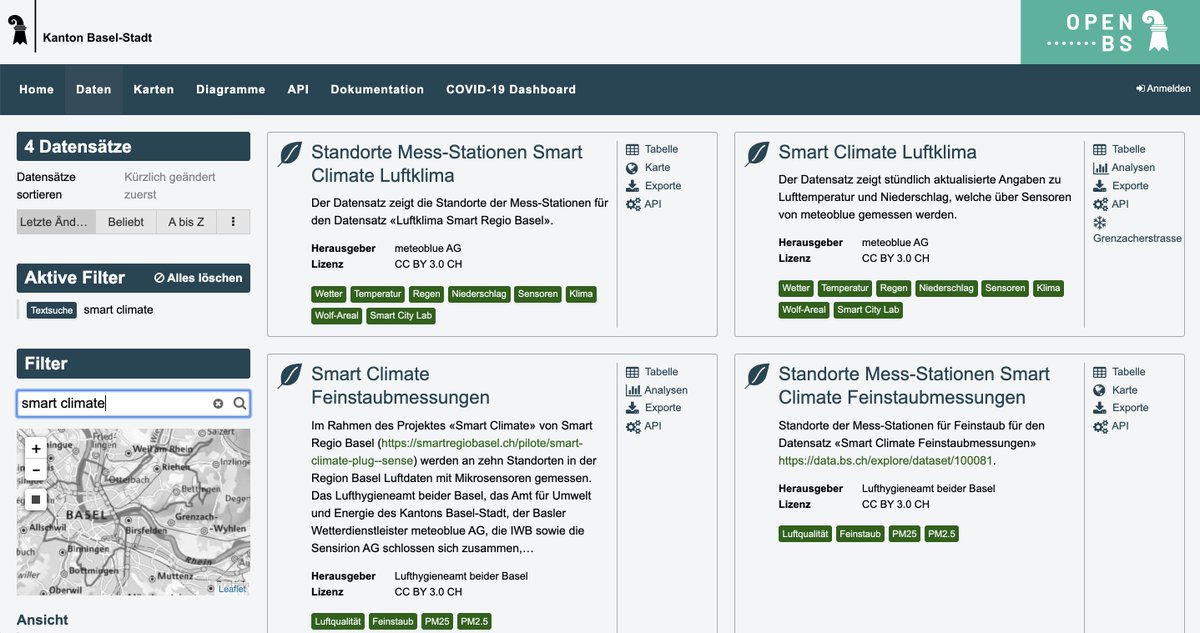
Task: Open Analysen for Smart Climate Luftklima
Action: (1124, 167)
